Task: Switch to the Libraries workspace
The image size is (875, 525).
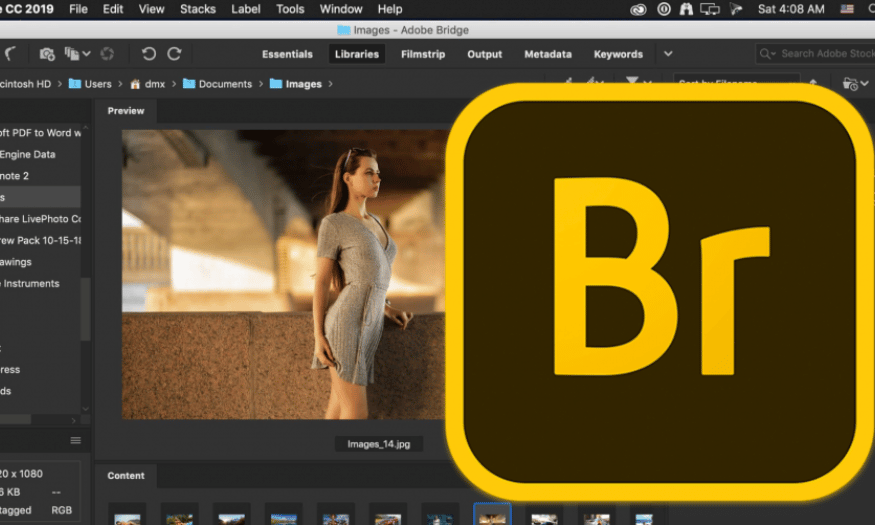Action: tap(357, 54)
